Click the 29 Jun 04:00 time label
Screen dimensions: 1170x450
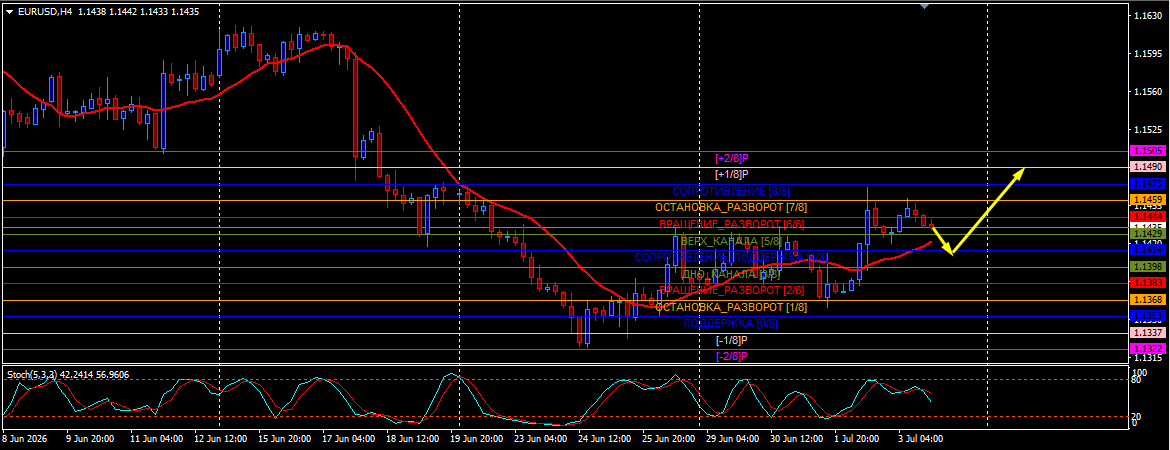[x=733, y=439]
